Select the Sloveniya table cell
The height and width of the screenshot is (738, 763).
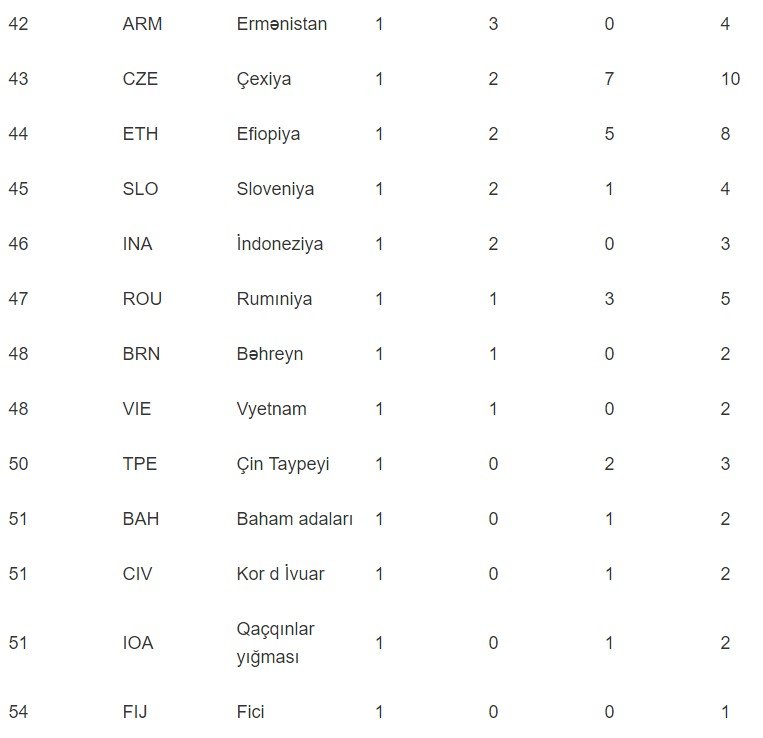pos(275,189)
